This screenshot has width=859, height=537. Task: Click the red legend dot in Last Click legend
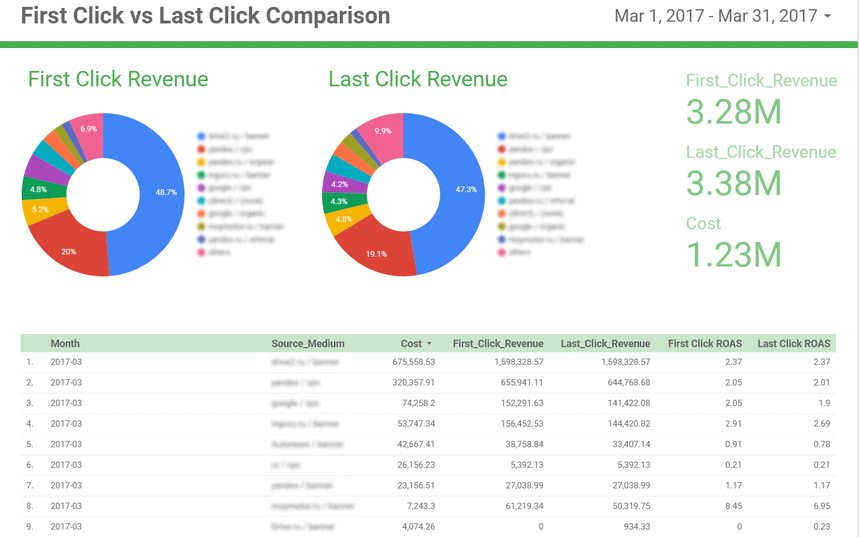501,149
